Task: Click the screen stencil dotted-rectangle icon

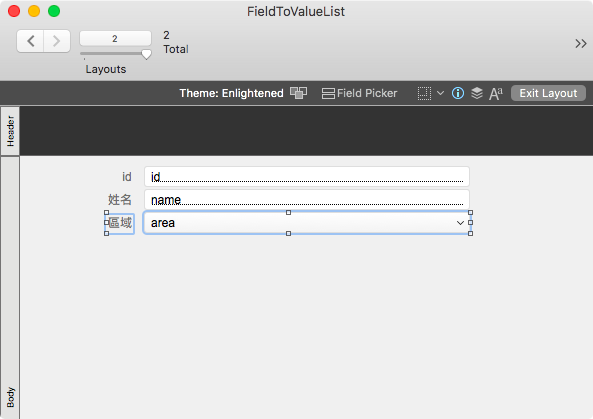Action: [424, 93]
